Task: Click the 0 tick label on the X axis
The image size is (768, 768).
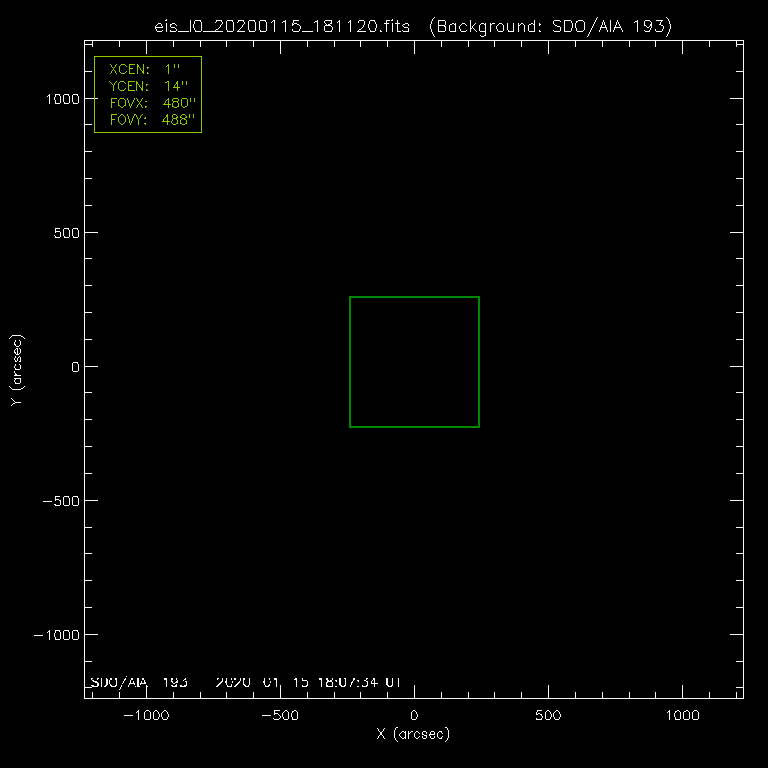Action: tap(414, 716)
